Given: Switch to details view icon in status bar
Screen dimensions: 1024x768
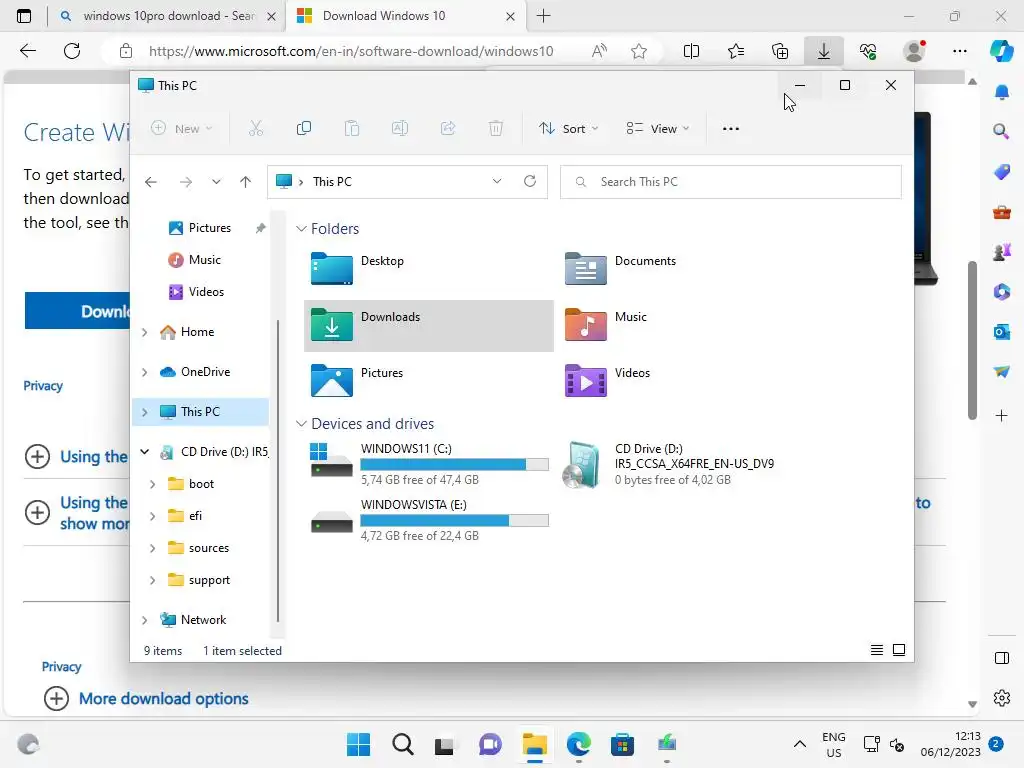Looking at the screenshot, I should point(877,650).
